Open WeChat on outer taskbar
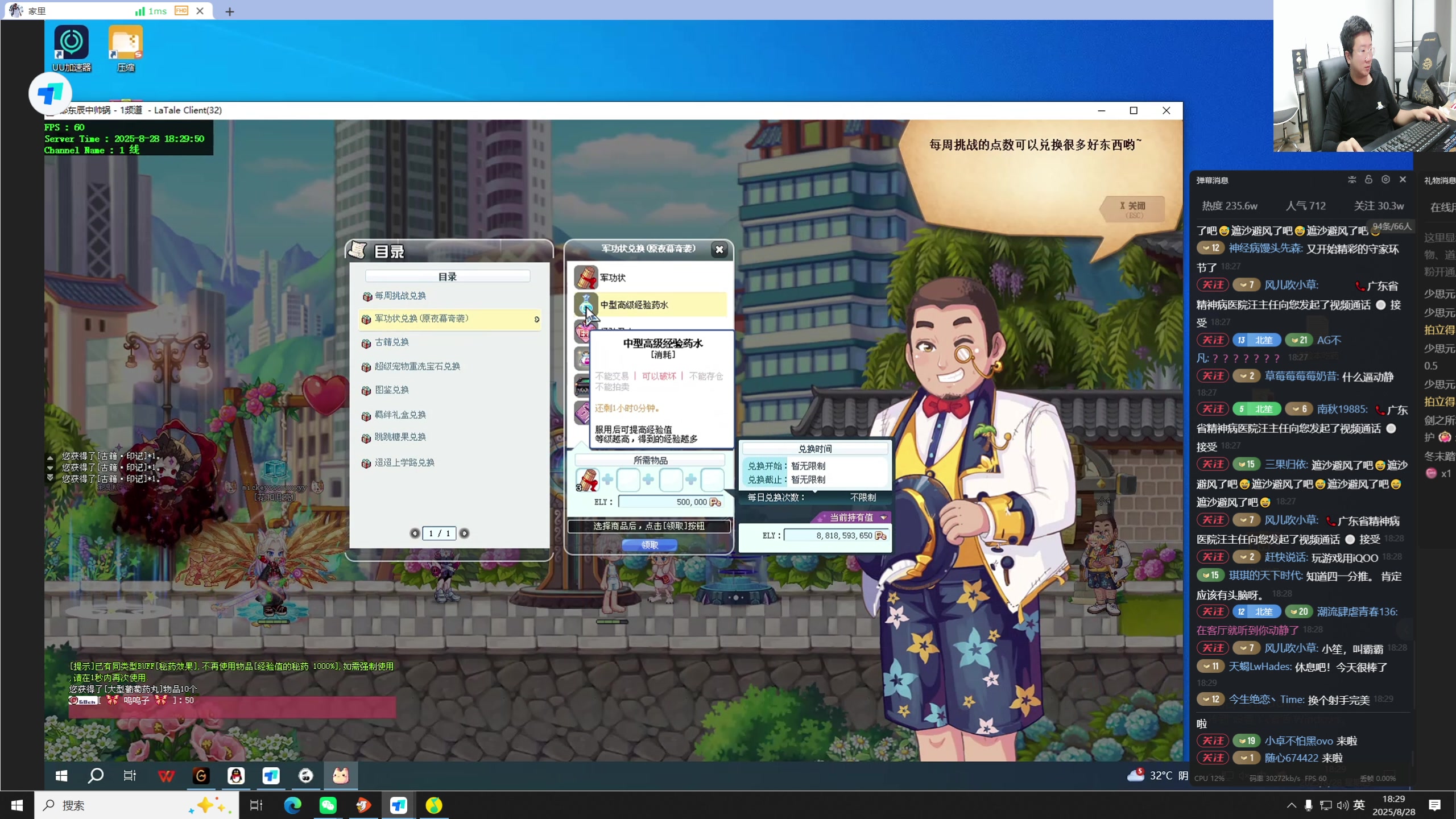The width and height of the screenshot is (1456, 819). click(328, 805)
